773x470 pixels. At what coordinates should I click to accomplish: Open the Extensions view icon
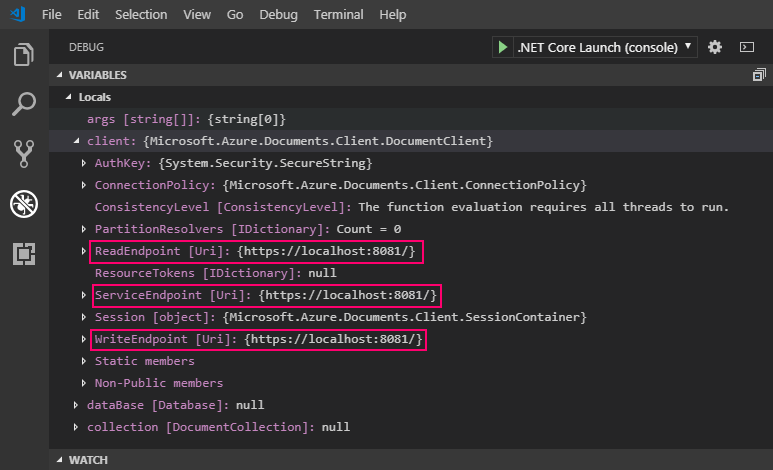[24, 254]
